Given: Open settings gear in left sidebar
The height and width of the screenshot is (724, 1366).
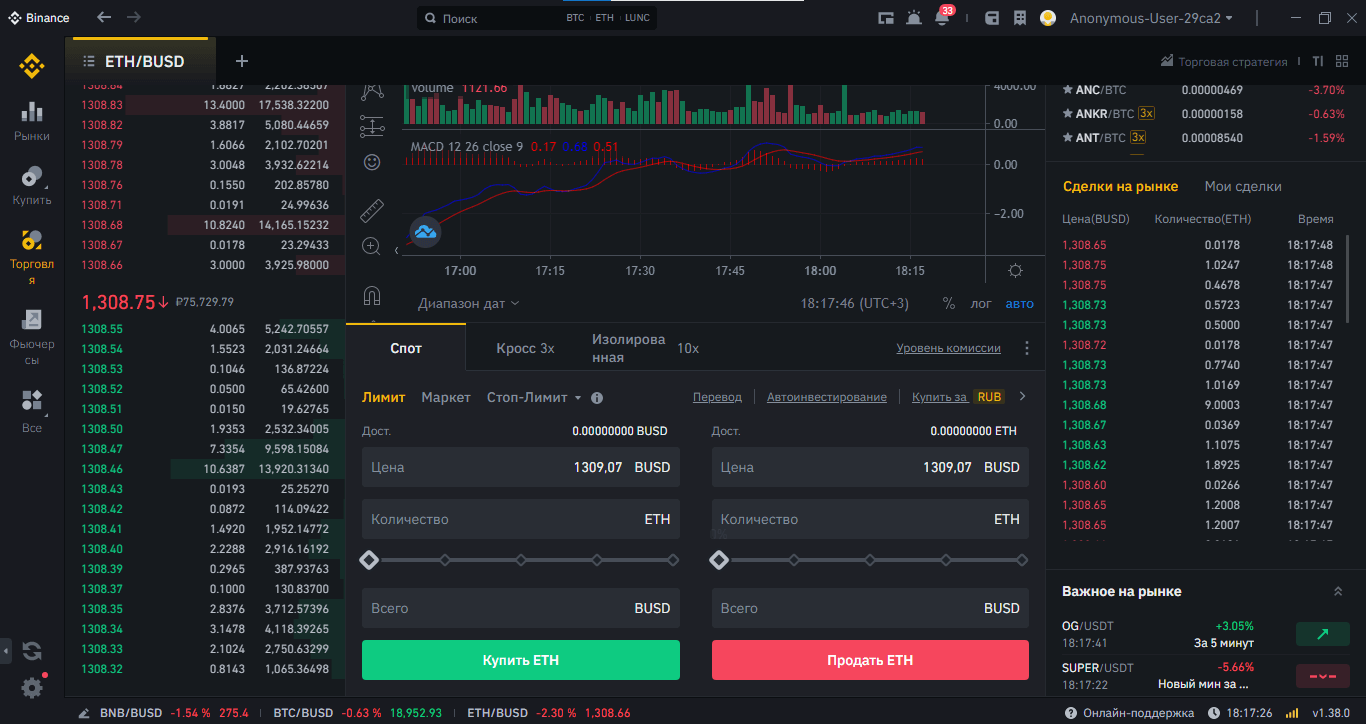Looking at the screenshot, I should pos(32,688).
